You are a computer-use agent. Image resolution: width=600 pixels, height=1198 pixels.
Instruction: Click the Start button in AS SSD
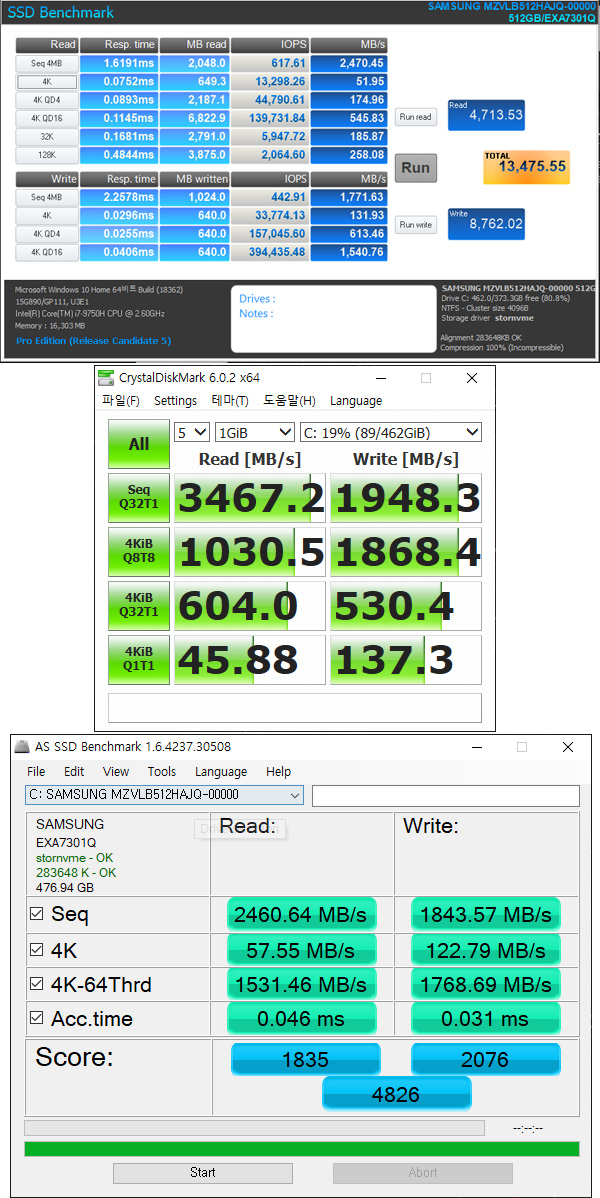point(203,1172)
